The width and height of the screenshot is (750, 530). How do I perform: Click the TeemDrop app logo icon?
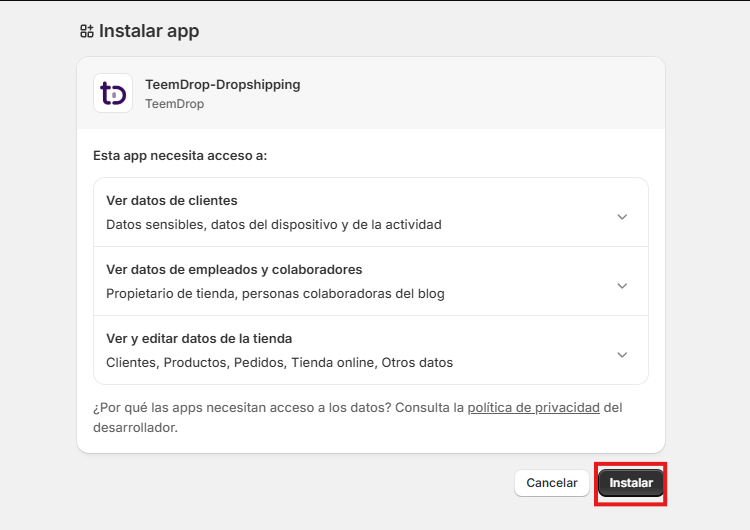tap(113, 93)
